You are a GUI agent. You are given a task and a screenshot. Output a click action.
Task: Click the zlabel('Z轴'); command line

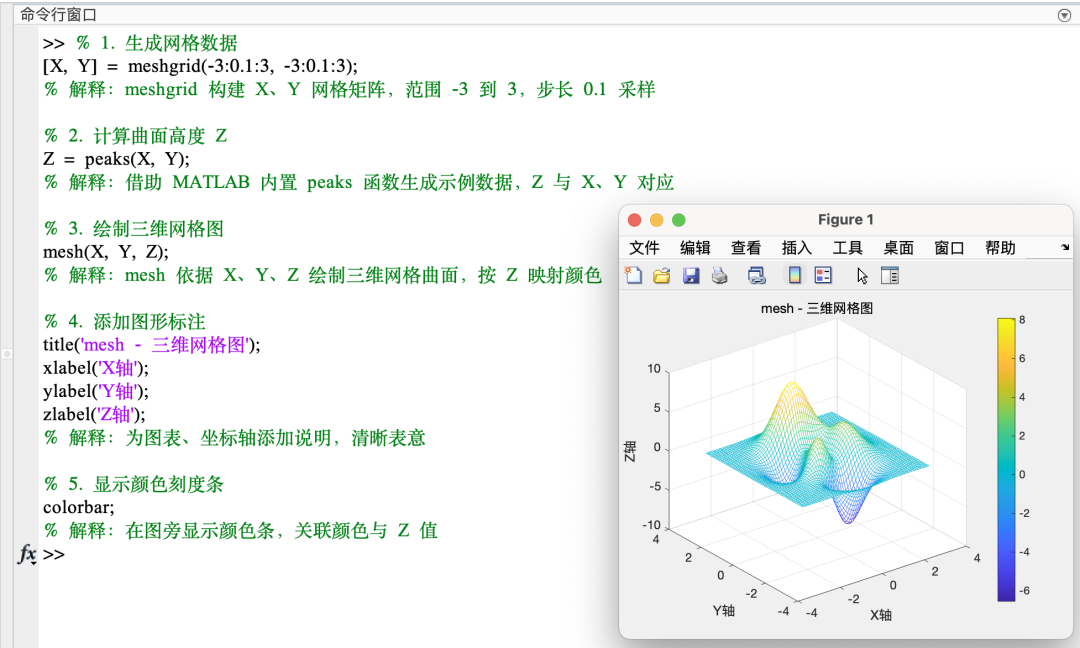click(94, 415)
